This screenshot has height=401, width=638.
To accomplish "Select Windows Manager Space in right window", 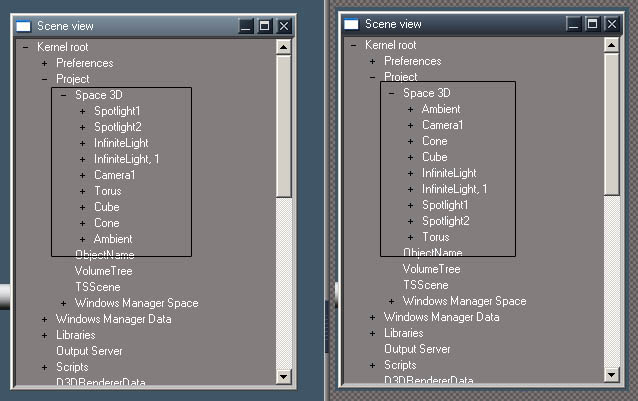I will (x=465, y=301).
